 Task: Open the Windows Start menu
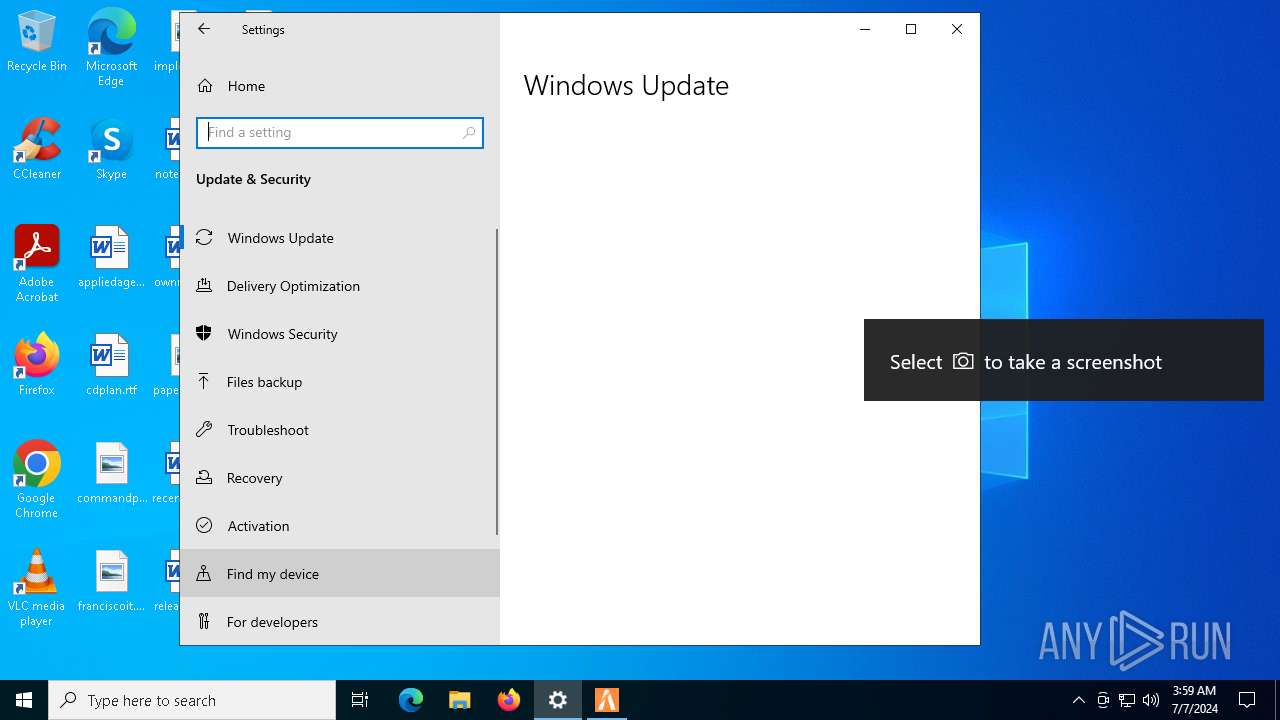(24, 700)
